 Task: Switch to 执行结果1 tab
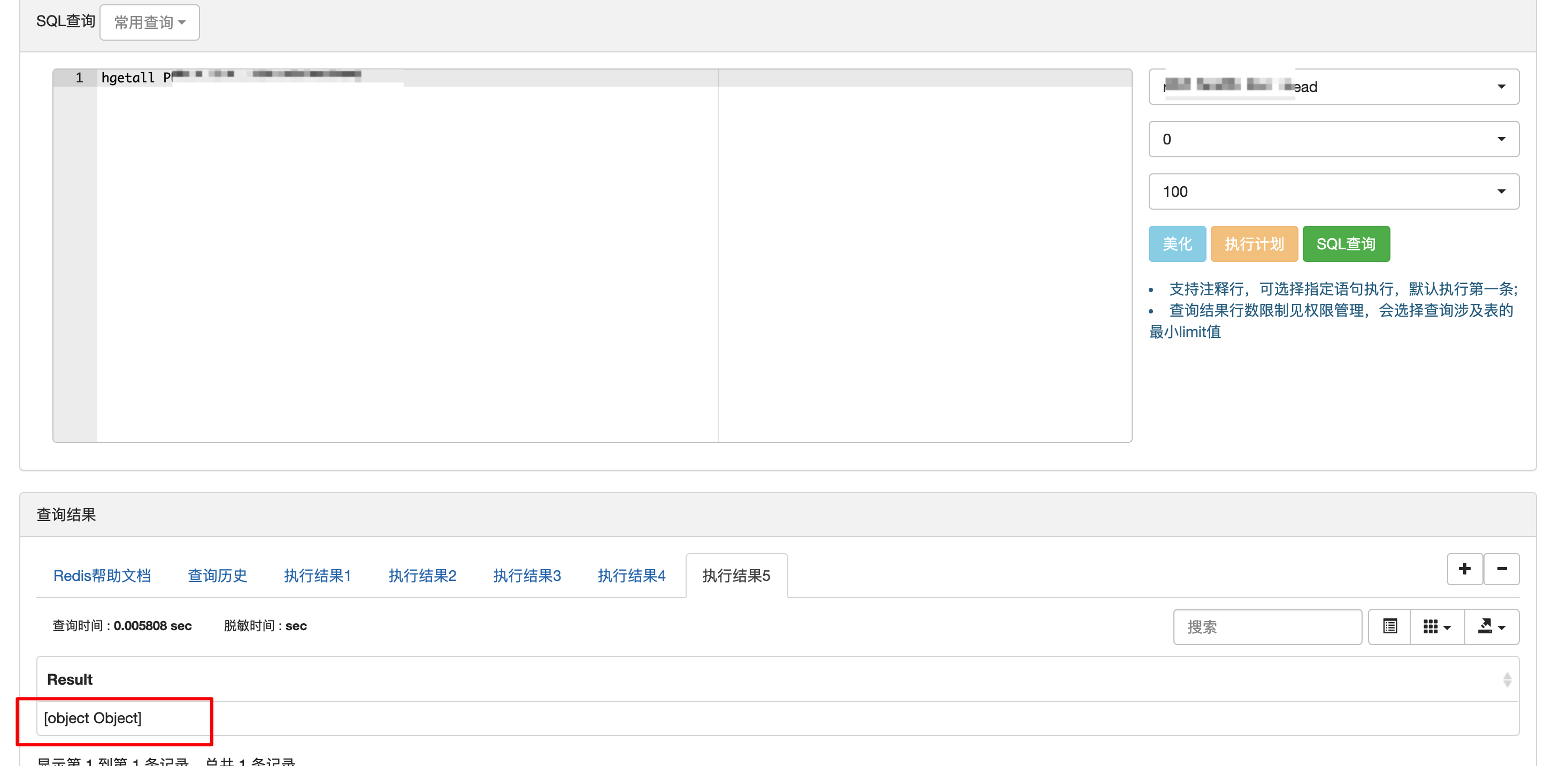coord(318,576)
